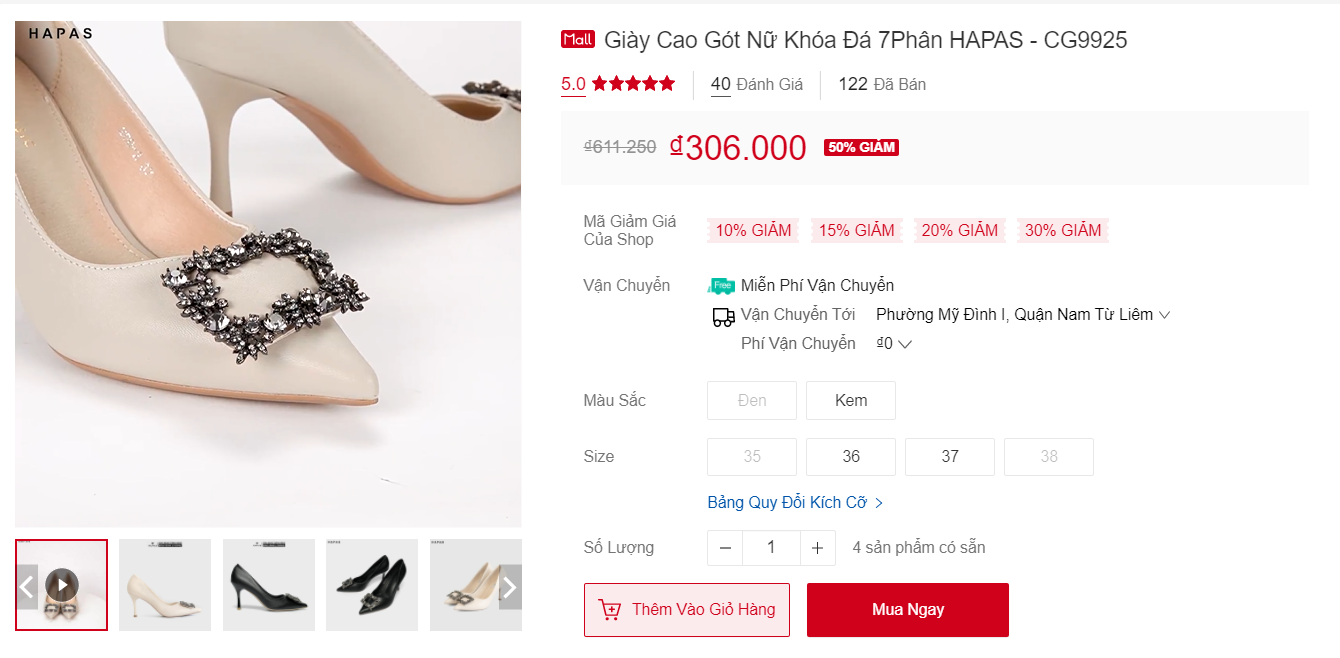Screen dimensions: 1340x658
Task: Click the free shipping truck icon
Action: [x=721, y=286]
